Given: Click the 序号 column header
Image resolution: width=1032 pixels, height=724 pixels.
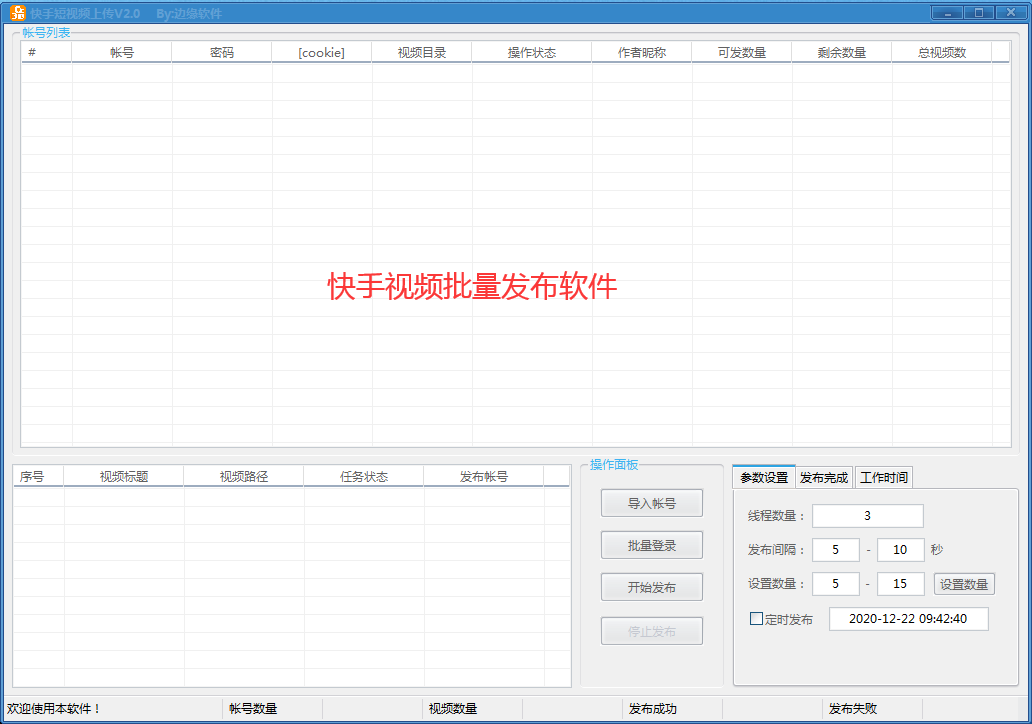Looking at the screenshot, I should (x=38, y=477).
